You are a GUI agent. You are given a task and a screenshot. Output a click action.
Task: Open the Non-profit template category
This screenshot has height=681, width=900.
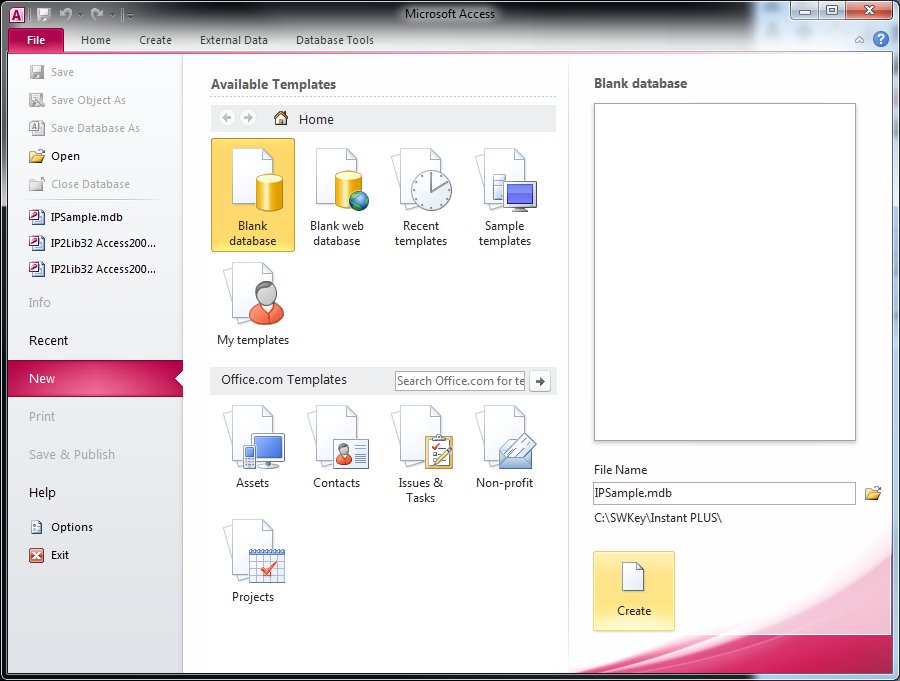(x=505, y=446)
